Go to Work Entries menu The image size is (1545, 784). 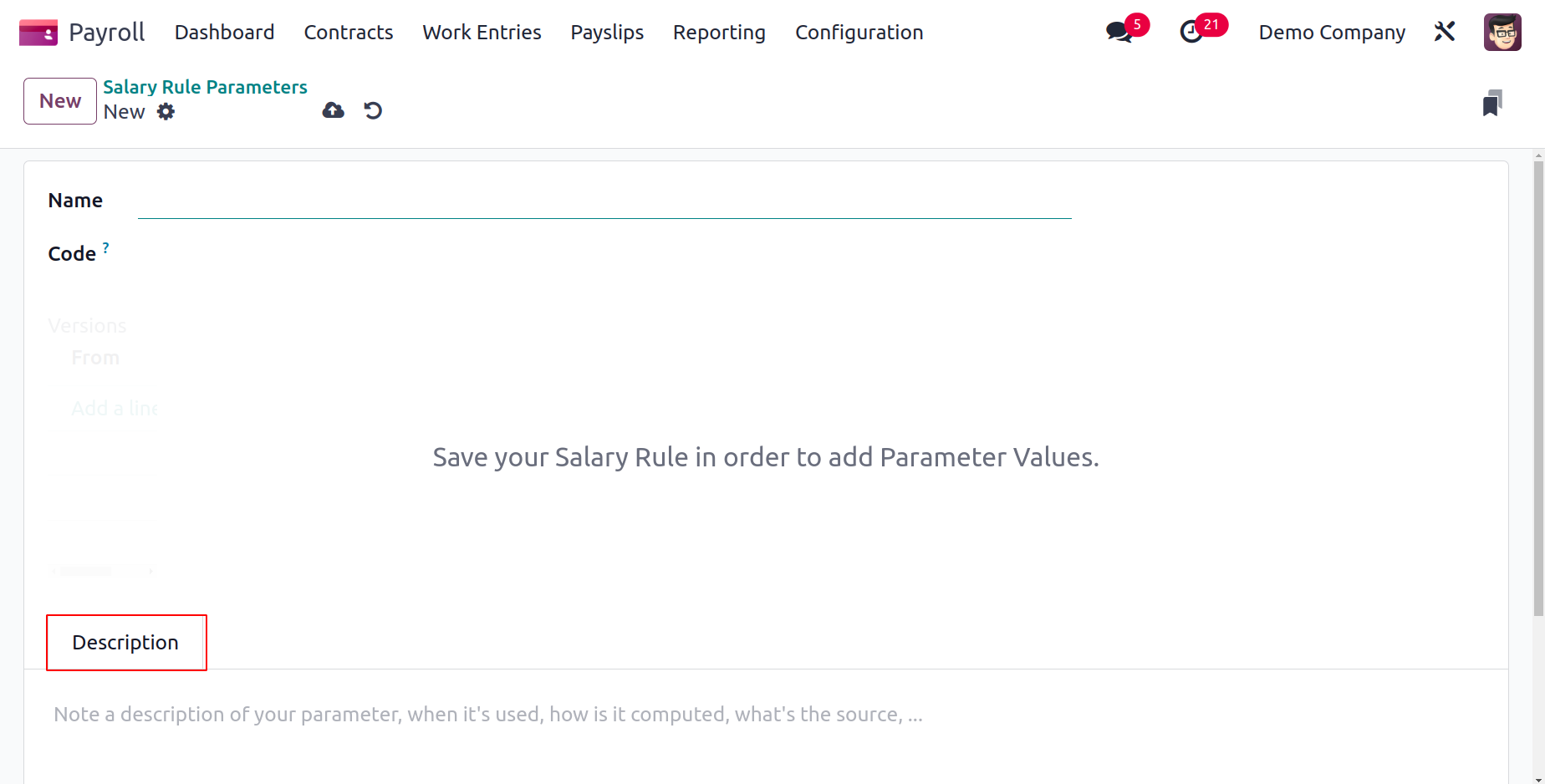pos(482,32)
